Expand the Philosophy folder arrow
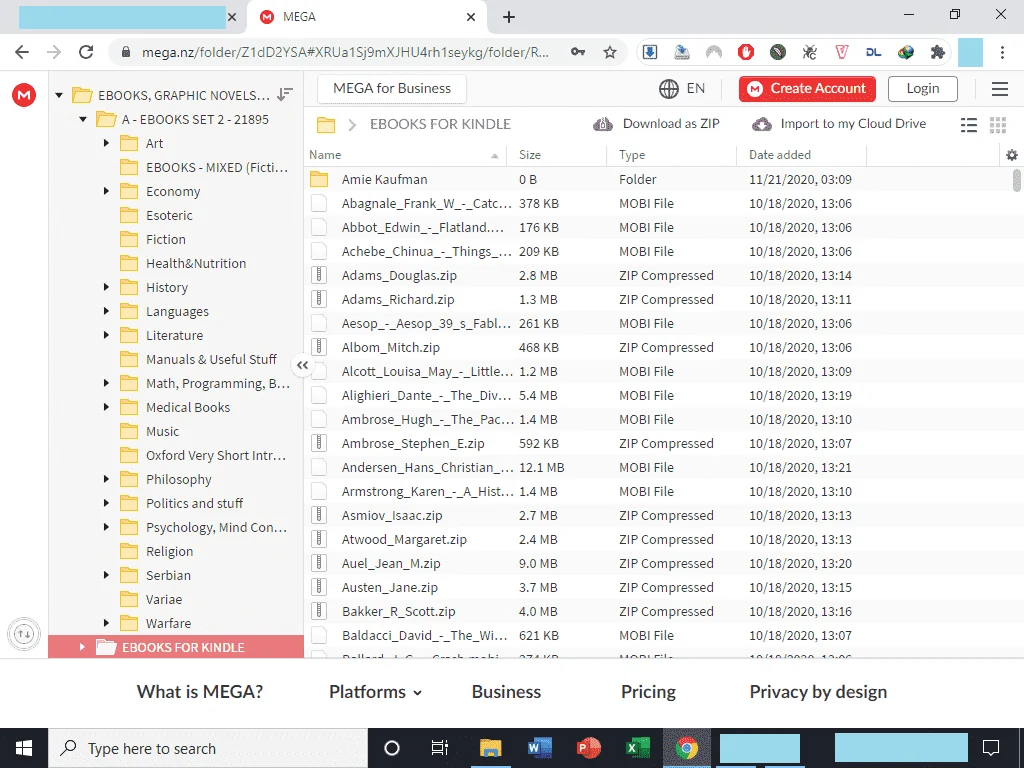 (106, 479)
